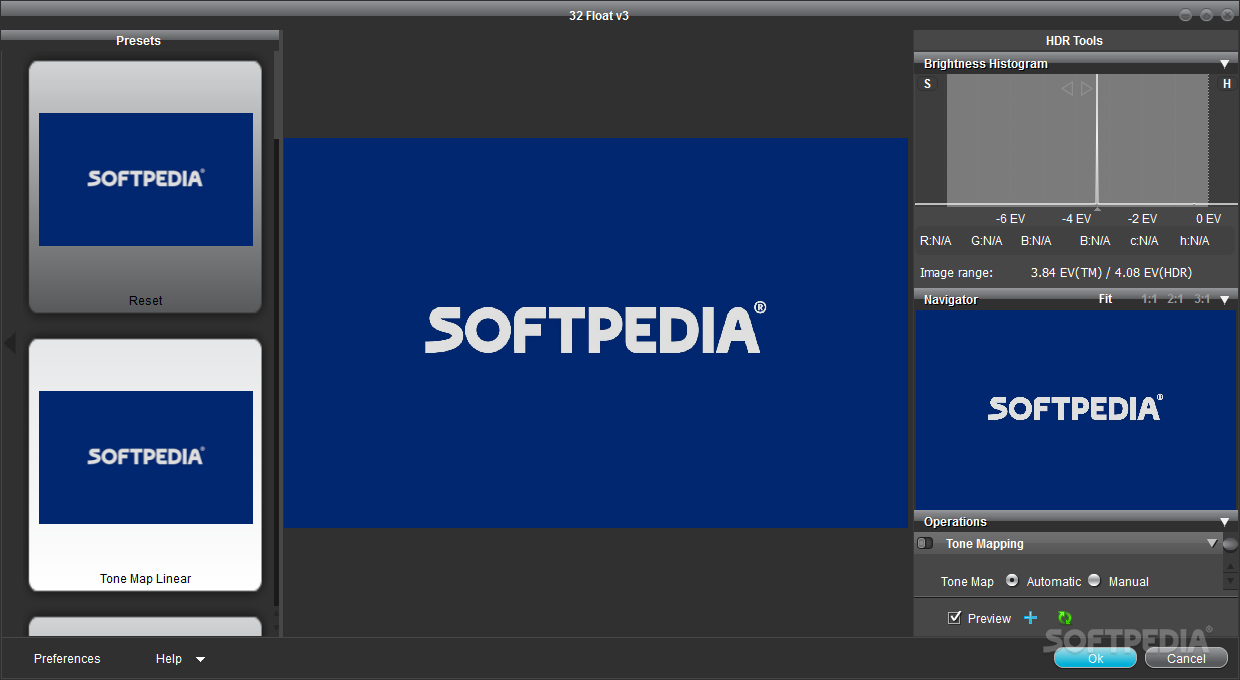Click the operations list down arrow
Screen dimensions: 1240x680
click(x=1230, y=582)
